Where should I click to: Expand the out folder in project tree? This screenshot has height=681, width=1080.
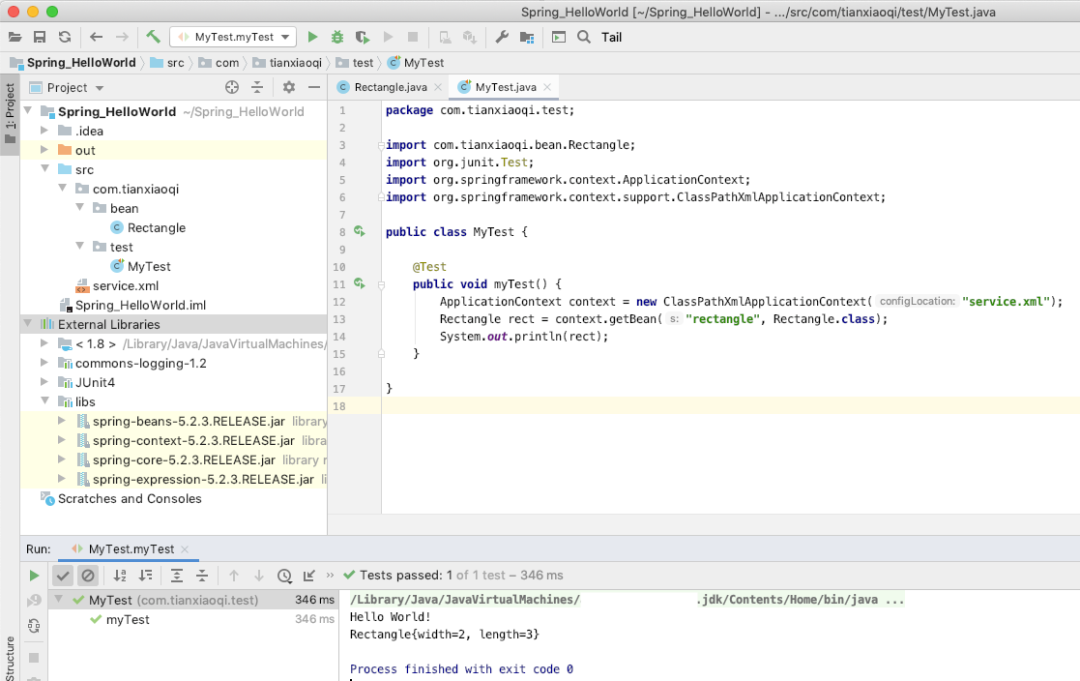click(x=45, y=150)
